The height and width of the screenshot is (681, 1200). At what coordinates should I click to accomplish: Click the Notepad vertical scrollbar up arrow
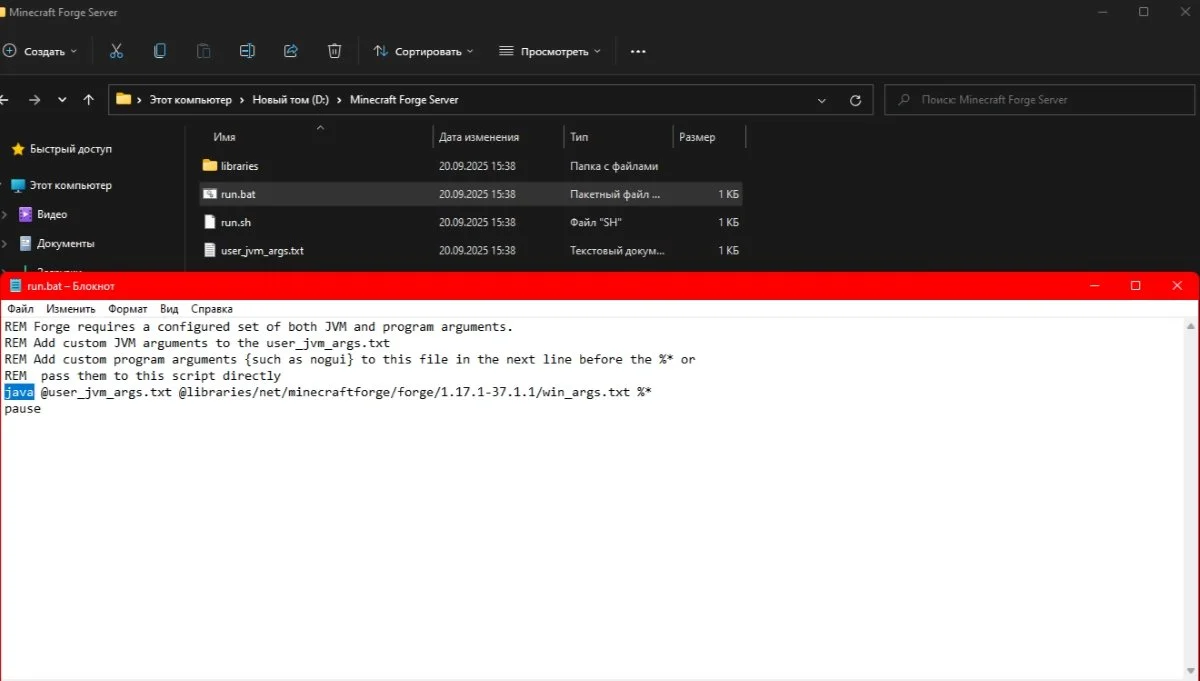coord(1190,327)
